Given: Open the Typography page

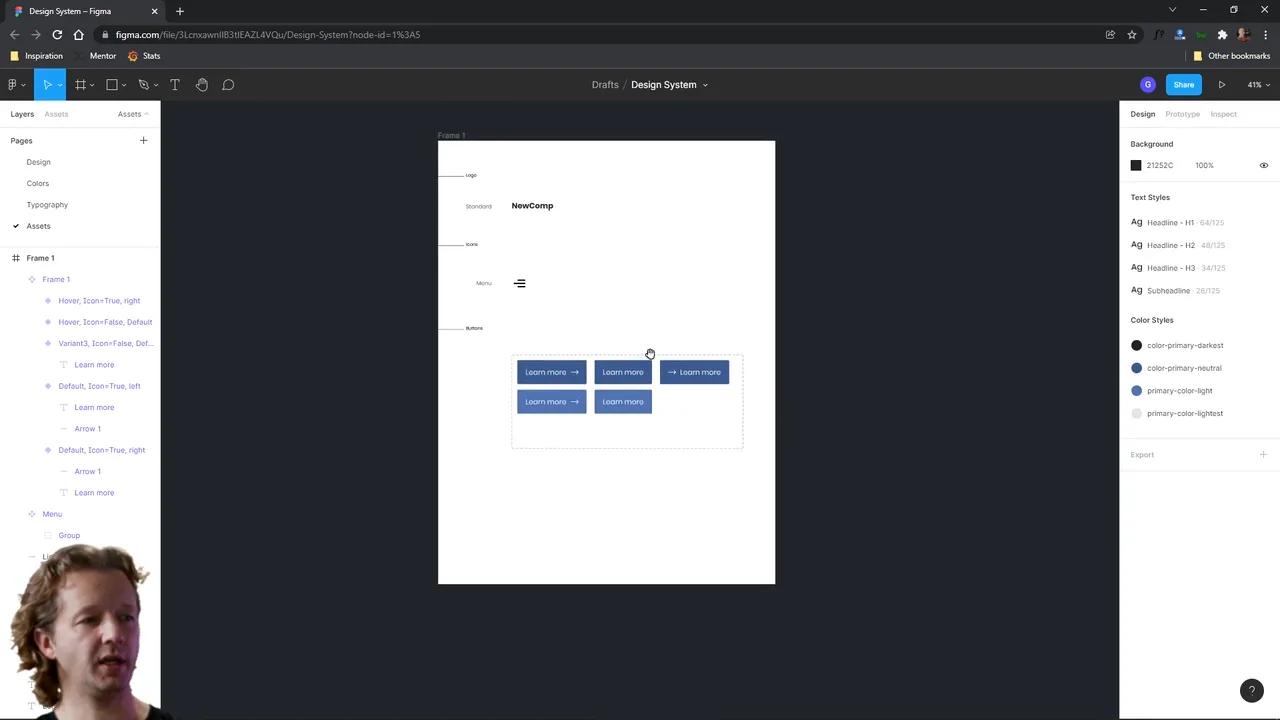Looking at the screenshot, I should coord(47,204).
